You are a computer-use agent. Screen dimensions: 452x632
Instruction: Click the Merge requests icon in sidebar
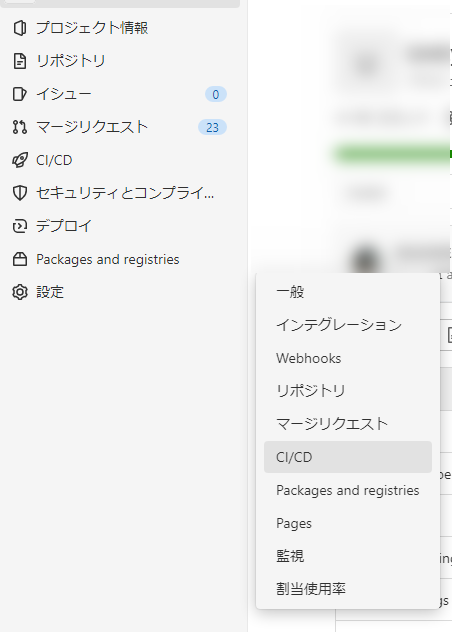click(x=20, y=127)
